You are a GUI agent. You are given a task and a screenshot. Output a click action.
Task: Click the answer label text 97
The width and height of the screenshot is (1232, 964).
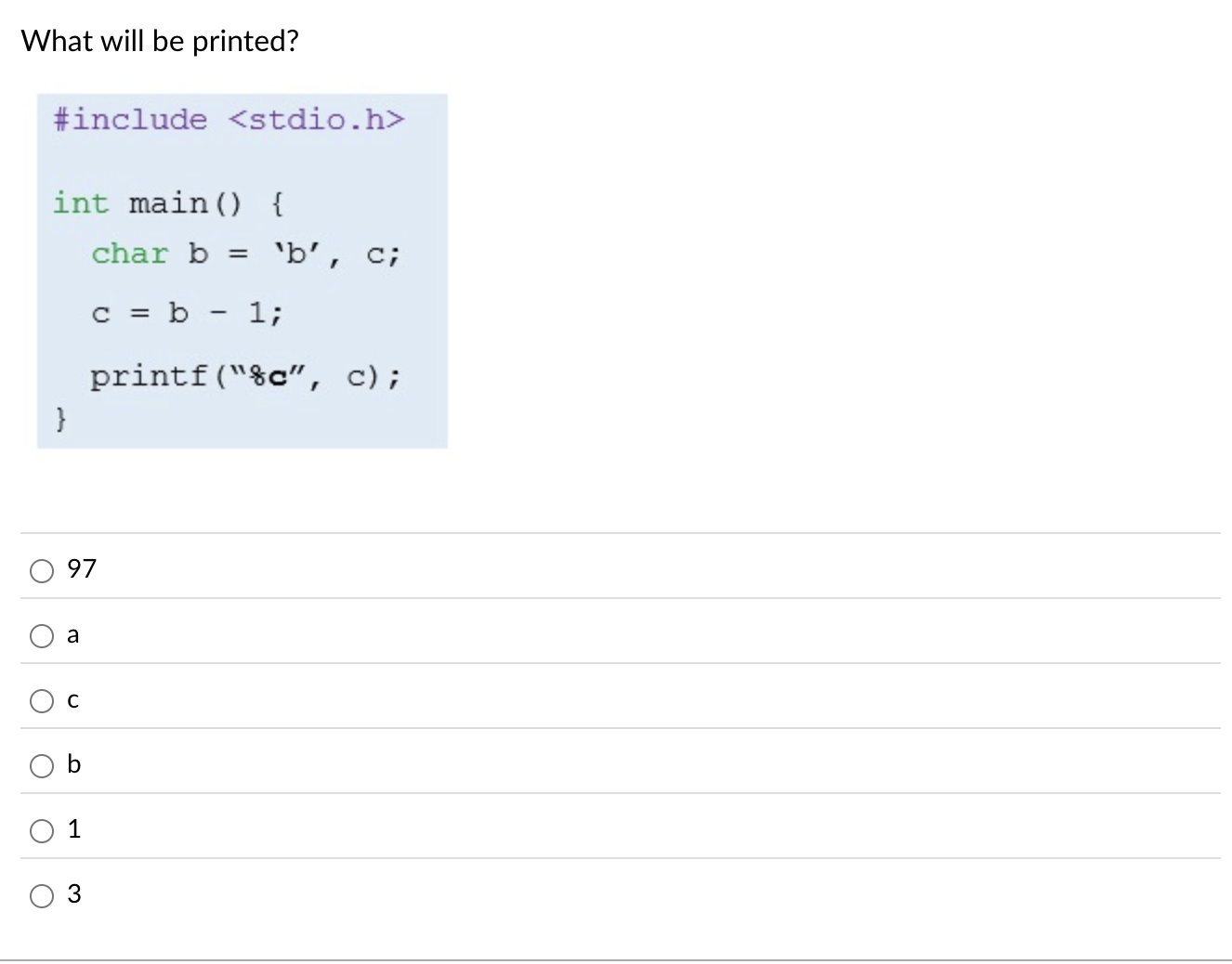80,568
